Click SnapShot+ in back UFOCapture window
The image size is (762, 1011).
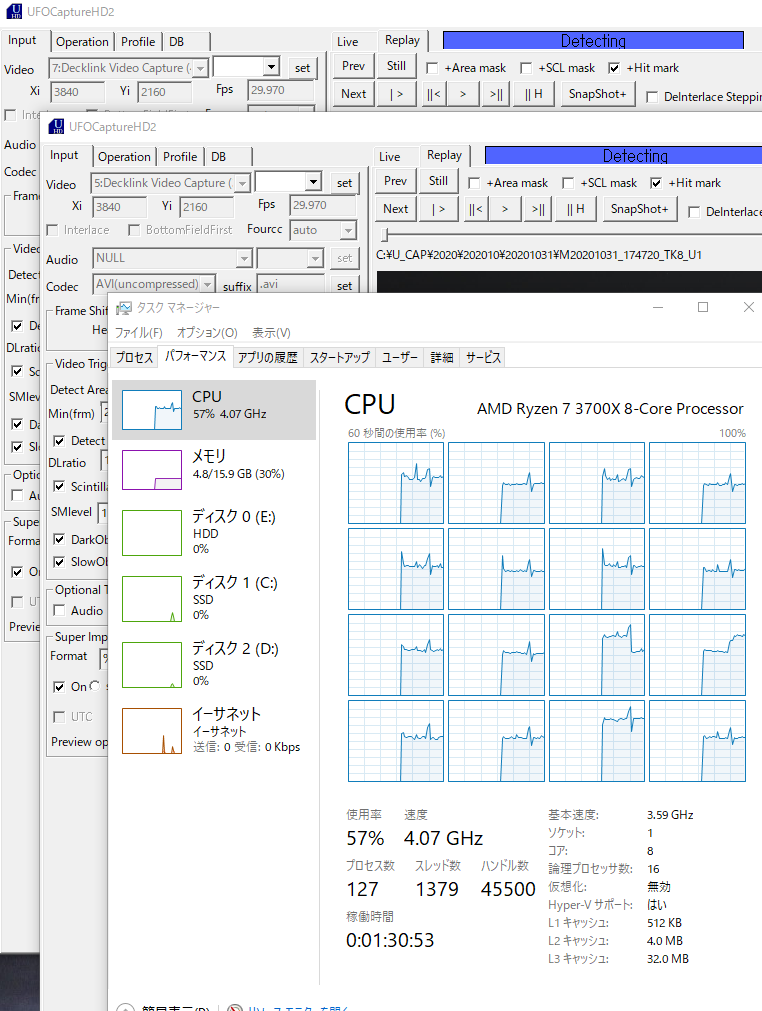point(598,94)
